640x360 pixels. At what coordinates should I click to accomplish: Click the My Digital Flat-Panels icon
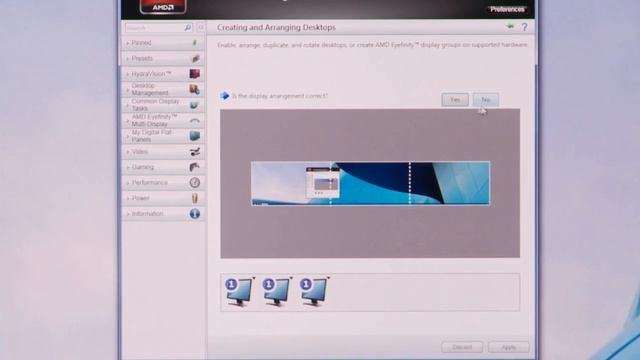pyautogui.click(x=195, y=136)
